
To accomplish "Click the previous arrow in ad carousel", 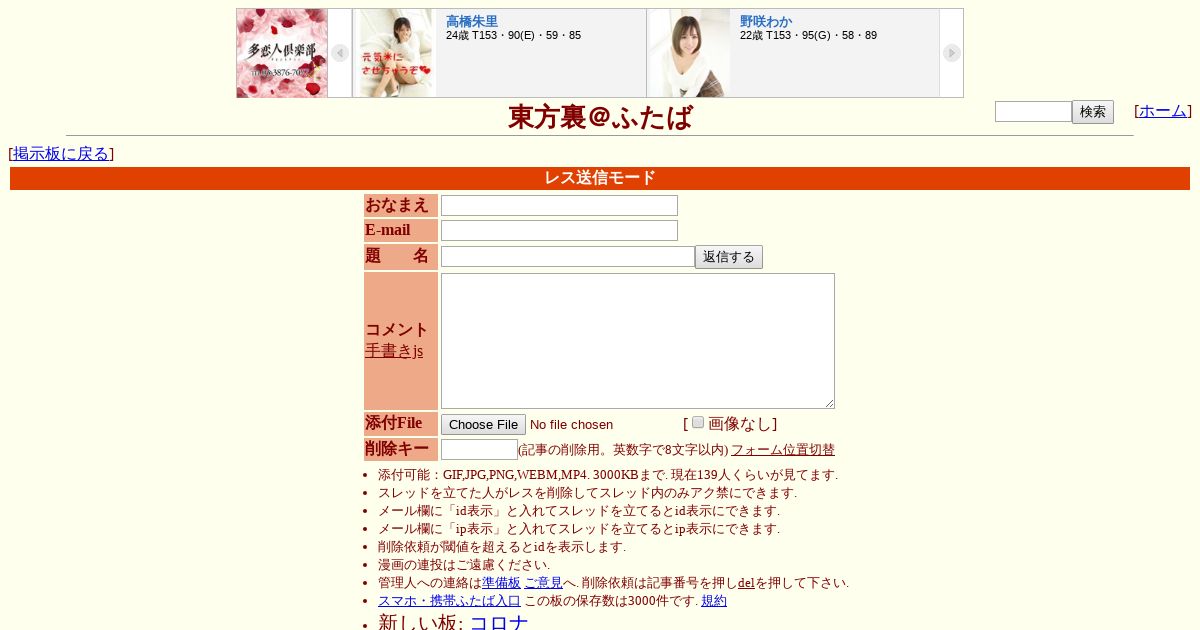I will pos(340,53).
